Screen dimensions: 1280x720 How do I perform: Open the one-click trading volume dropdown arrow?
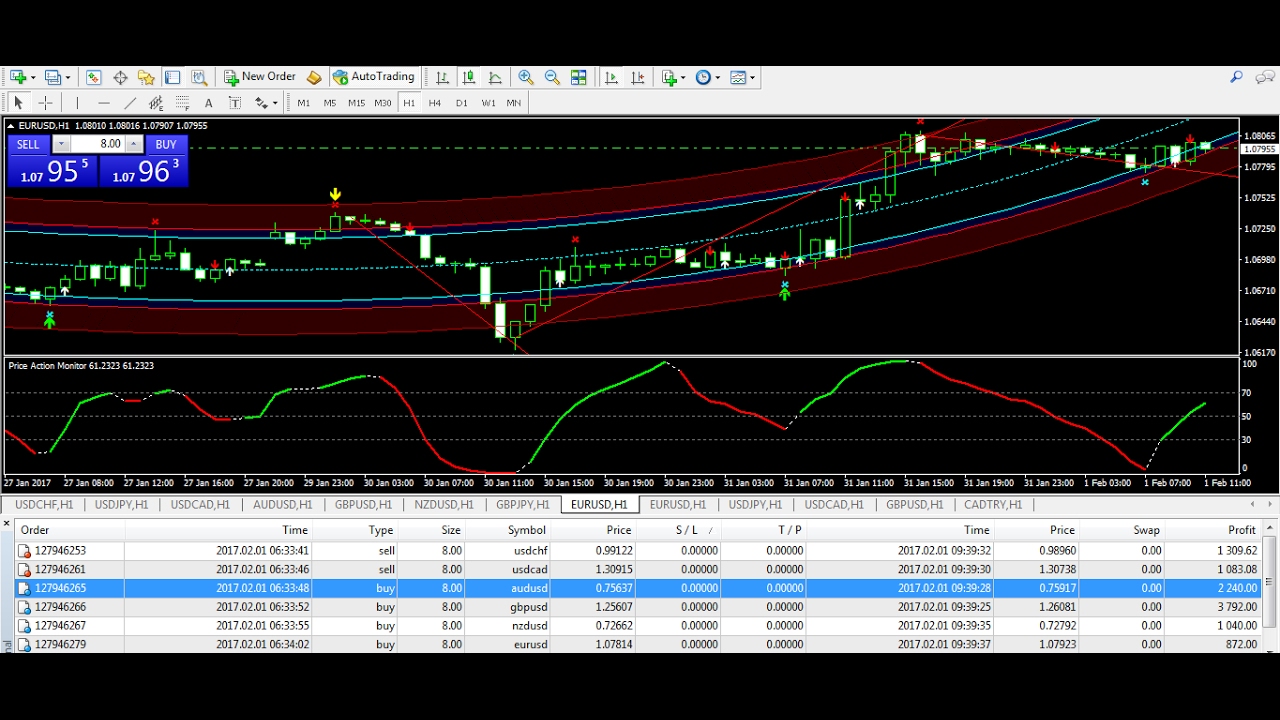pyautogui.click(x=60, y=145)
